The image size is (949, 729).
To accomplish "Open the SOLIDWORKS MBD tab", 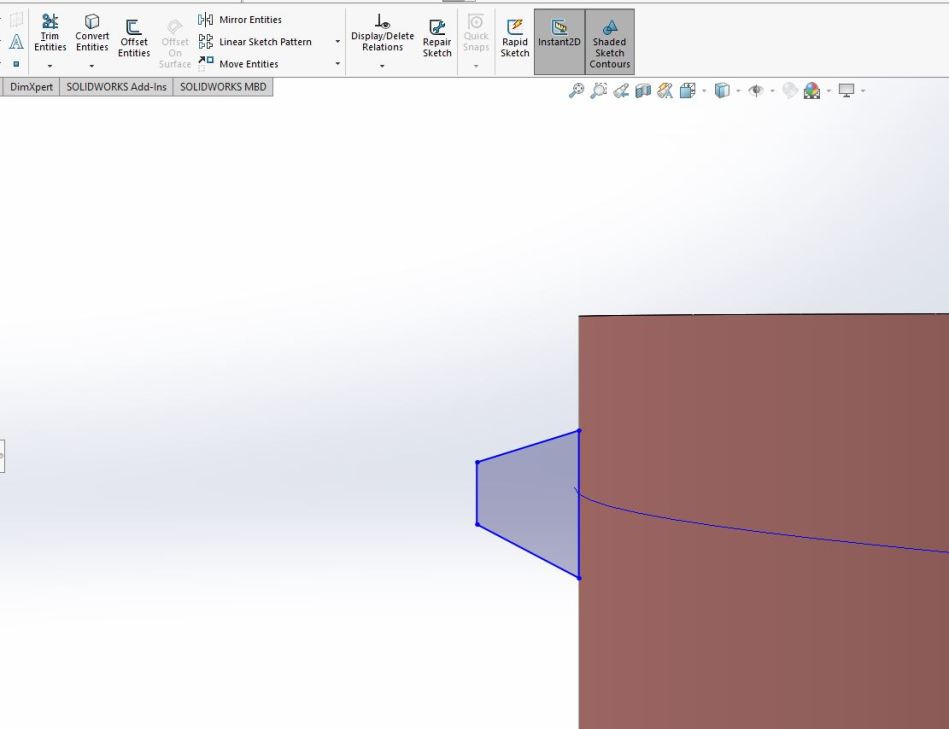I will 223,87.
